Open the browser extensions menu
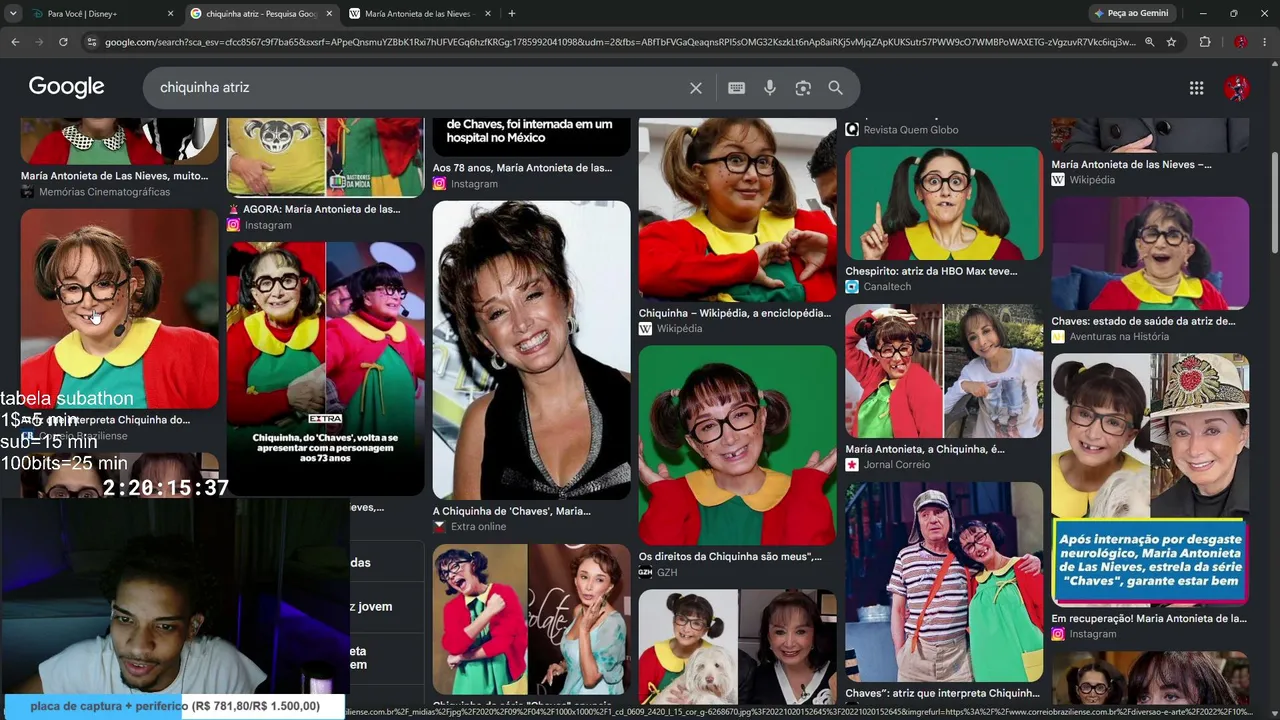Screen dimensions: 1280x720 pos(1205,42)
